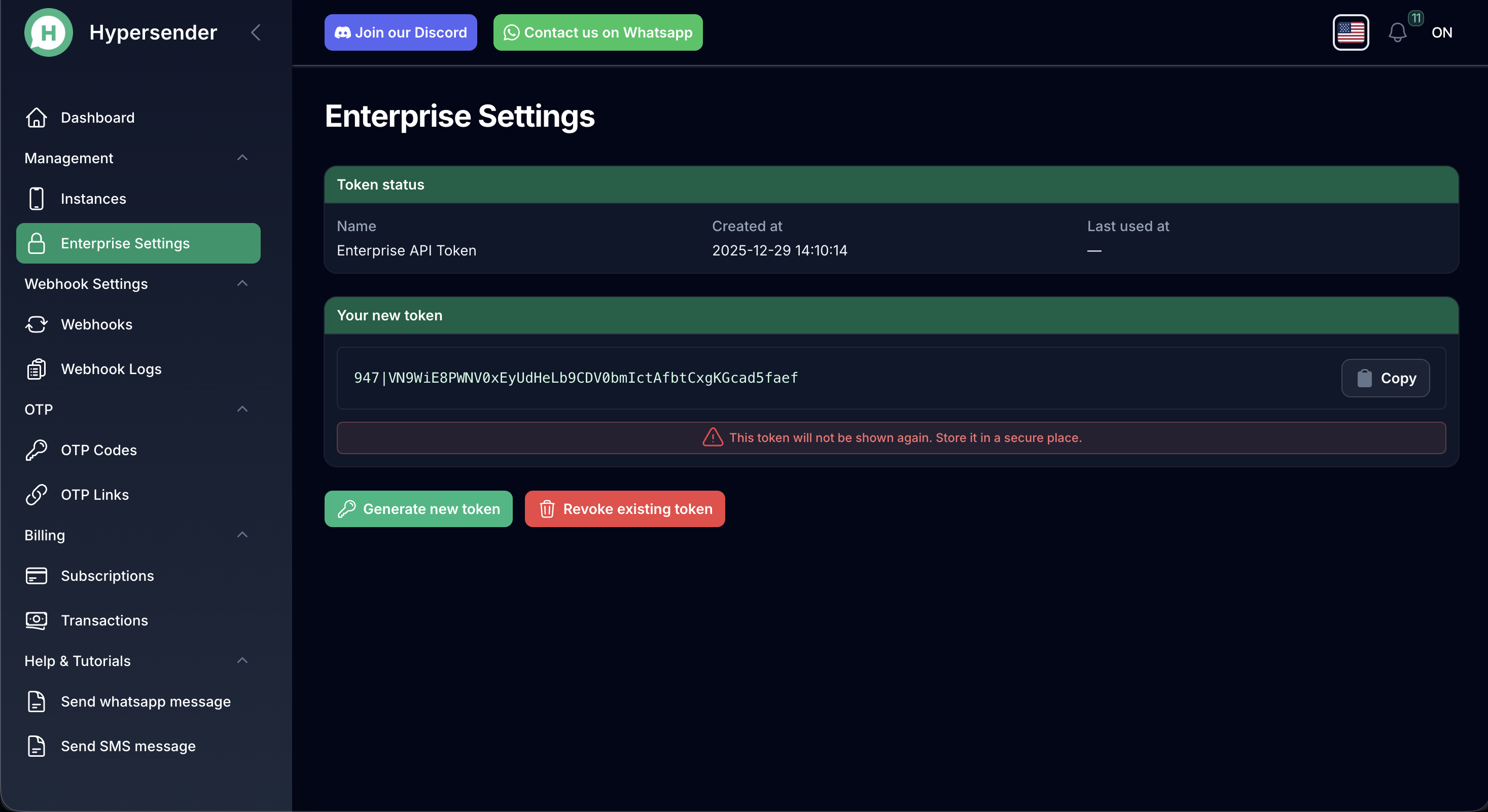Collapse the Webhook Settings section
Image resolution: width=1488 pixels, height=812 pixels.
(x=242, y=283)
